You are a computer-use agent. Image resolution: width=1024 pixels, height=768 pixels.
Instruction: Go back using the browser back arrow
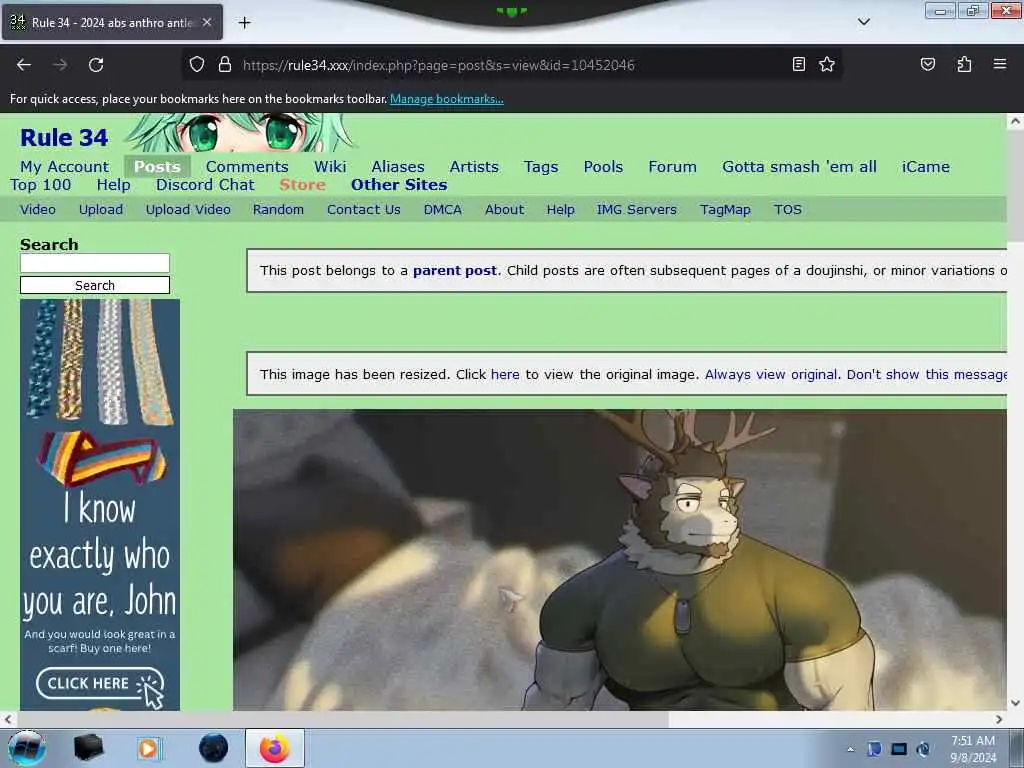24,65
